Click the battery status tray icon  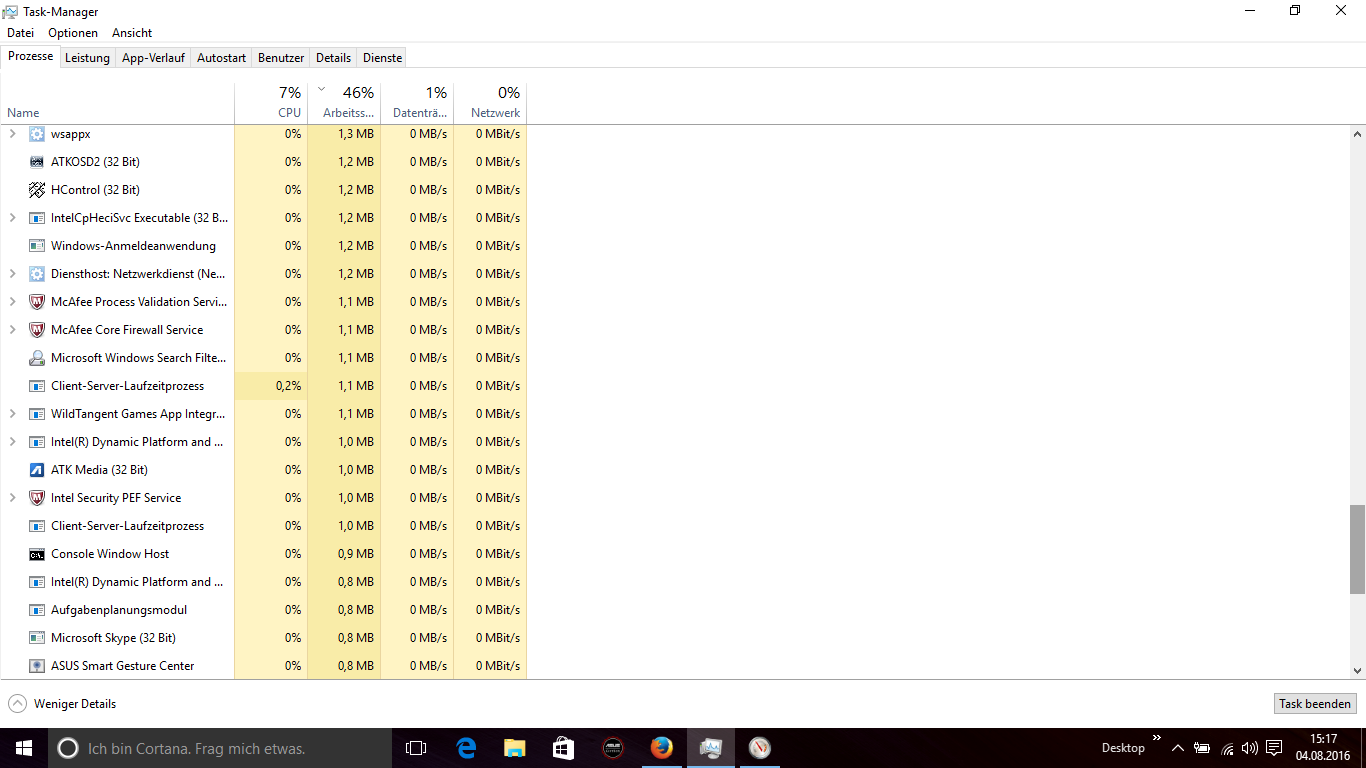click(x=1202, y=748)
